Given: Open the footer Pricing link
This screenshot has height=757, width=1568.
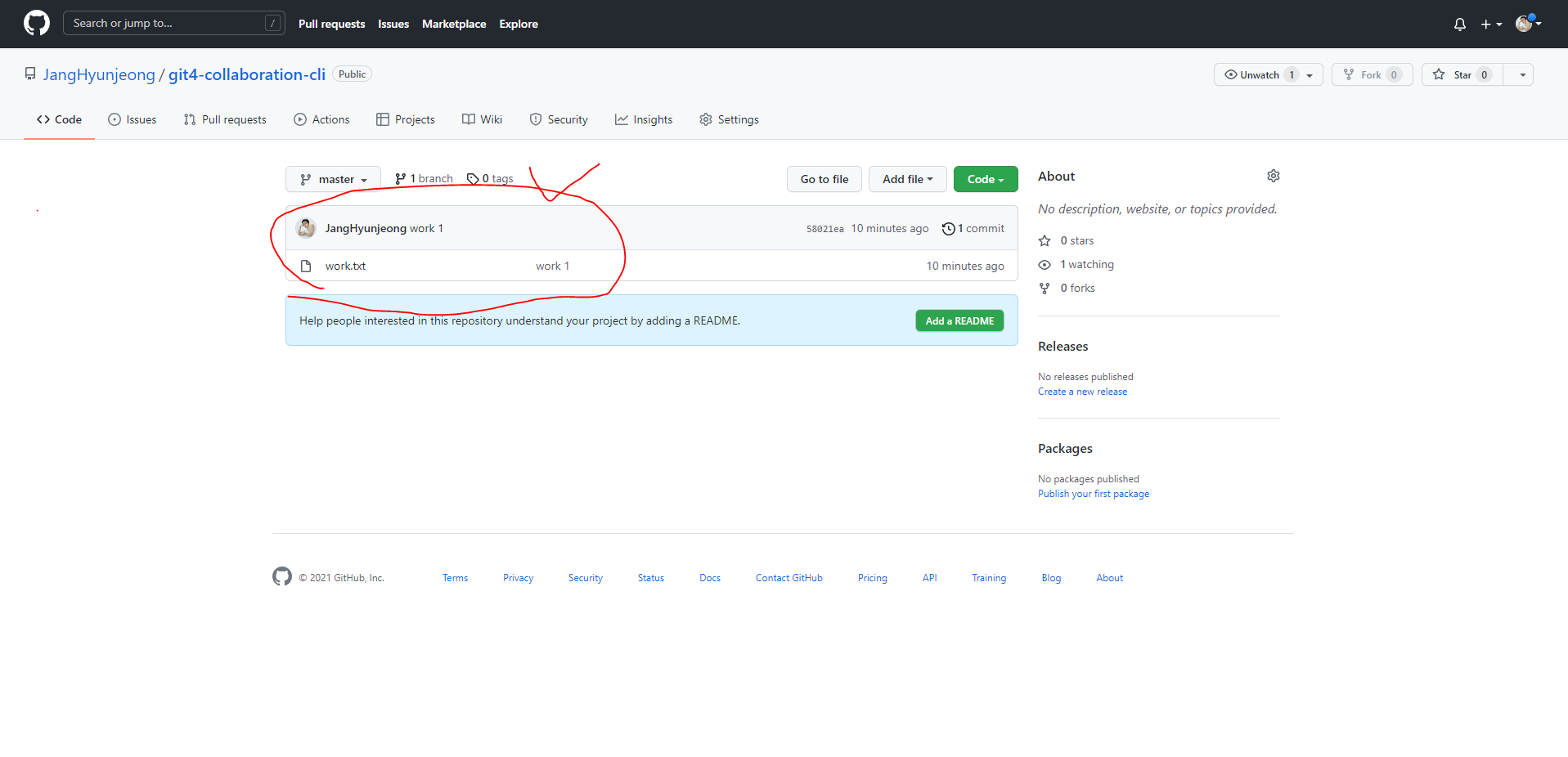Looking at the screenshot, I should [x=872, y=578].
